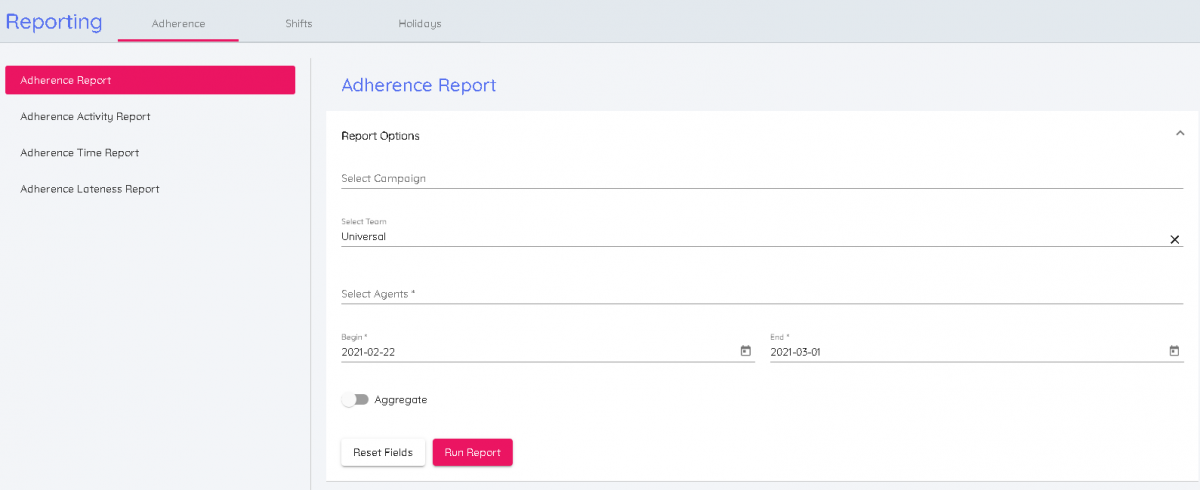
Task: Toggle the Aggregate switch
Action: tap(355, 400)
